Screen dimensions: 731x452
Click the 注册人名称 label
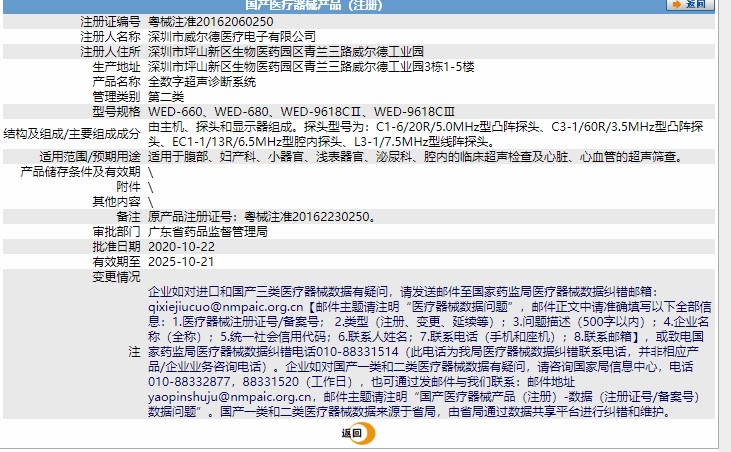(x=110, y=37)
